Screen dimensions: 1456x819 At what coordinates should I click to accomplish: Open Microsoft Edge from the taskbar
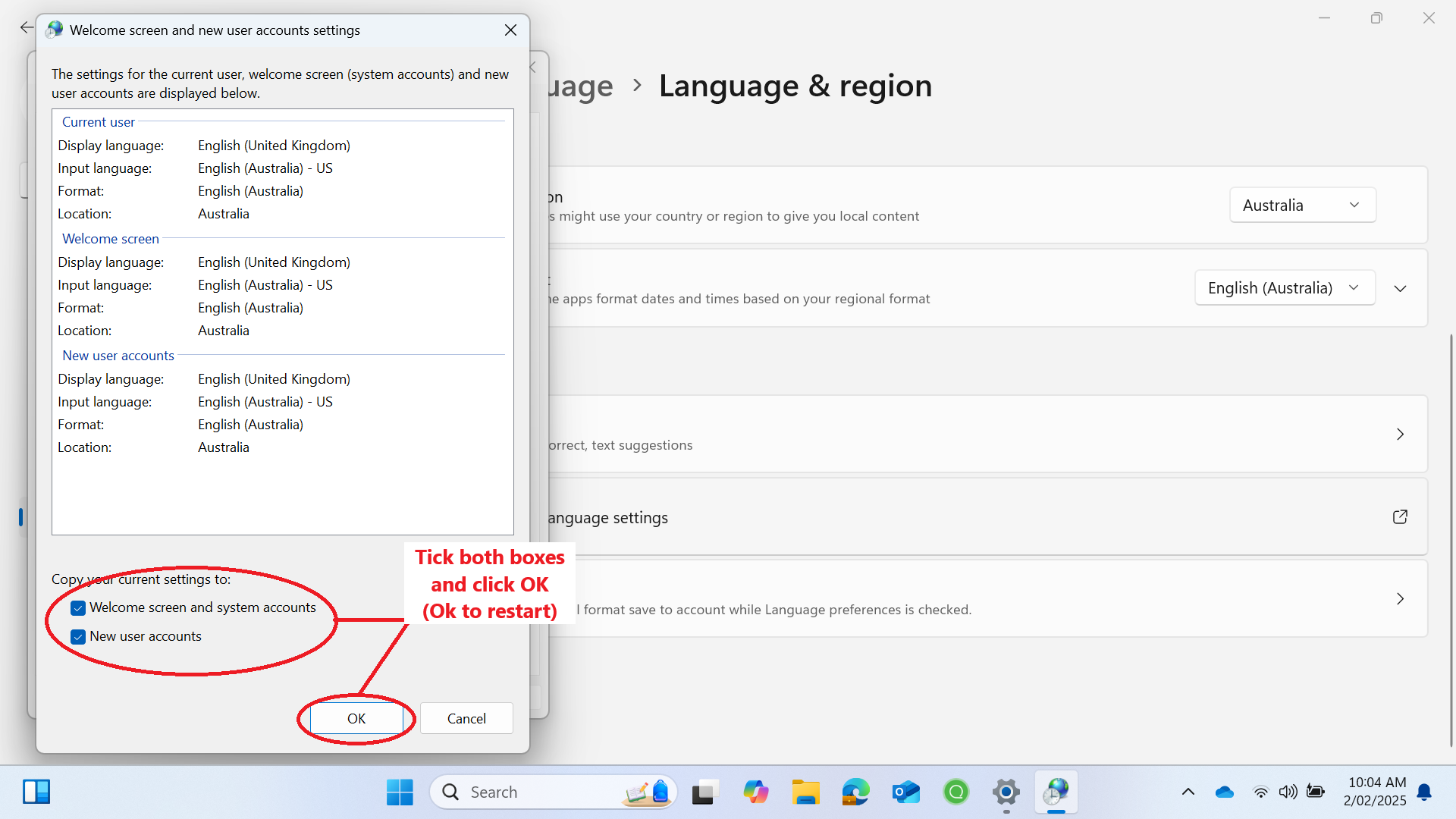855,792
